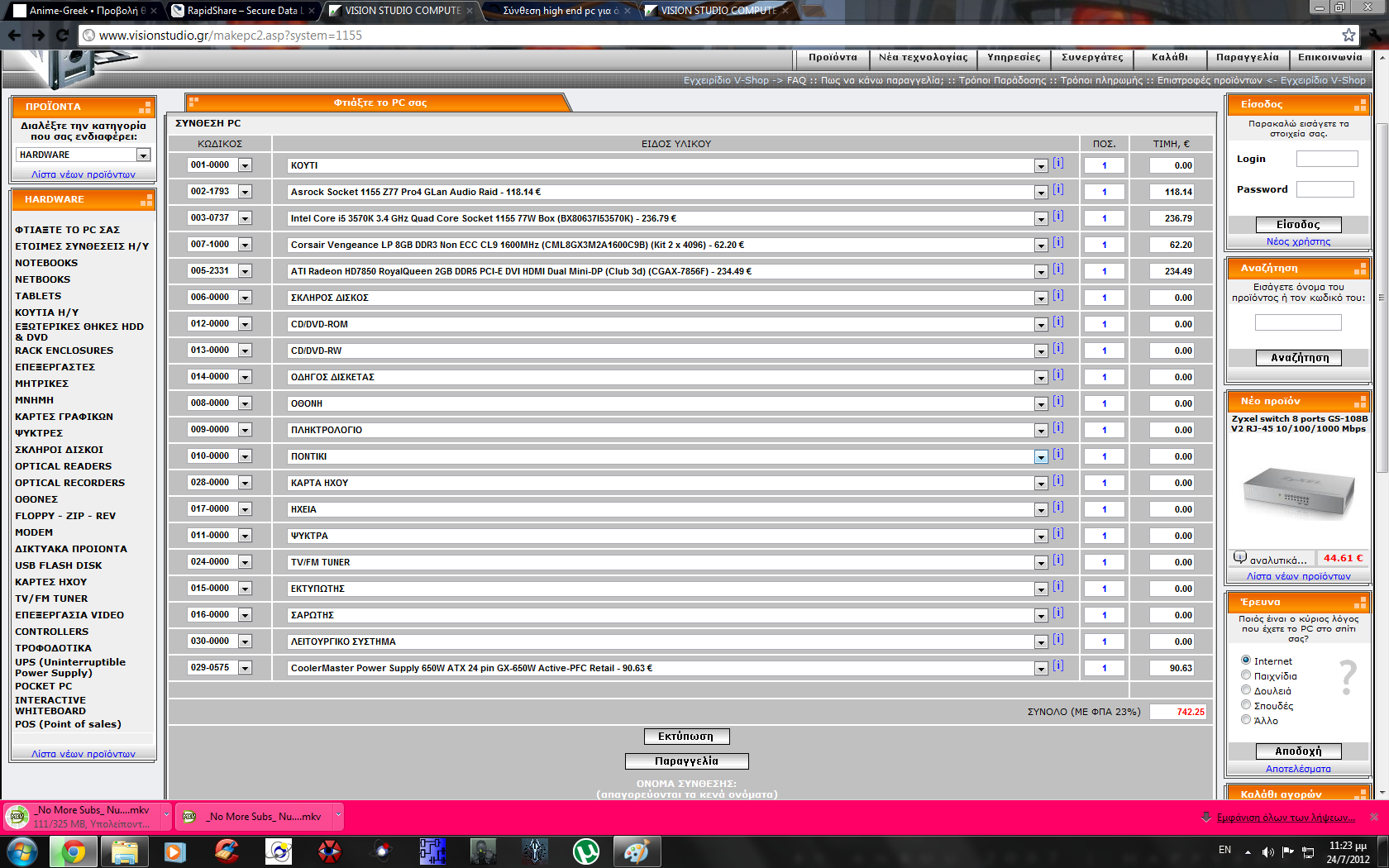This screenshot has height=868, width=1389.
Task: Click the Εκτύπωση button
Action: click(x=686, y=737)
